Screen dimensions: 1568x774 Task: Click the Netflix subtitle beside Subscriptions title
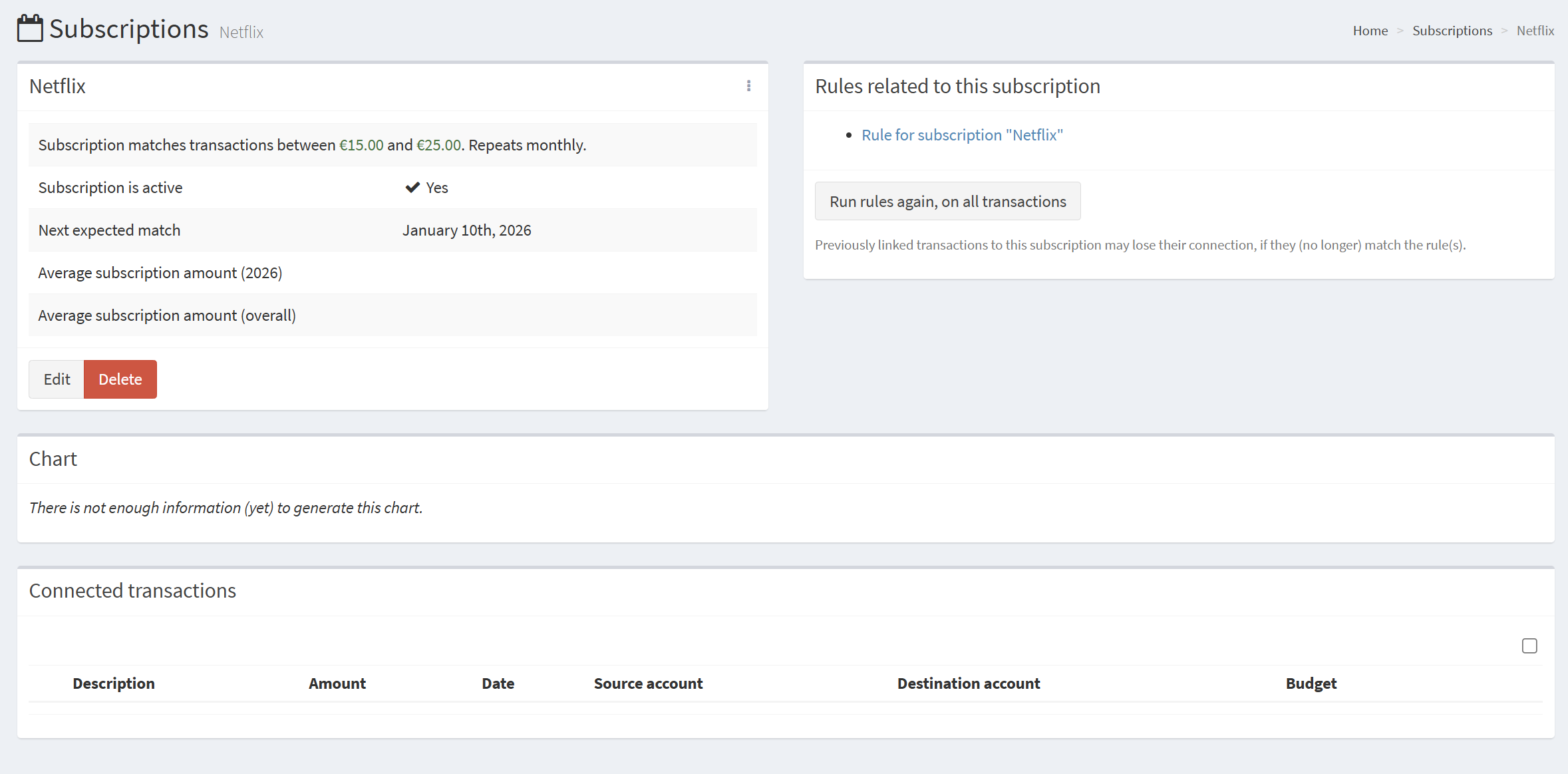click(241, 32)
